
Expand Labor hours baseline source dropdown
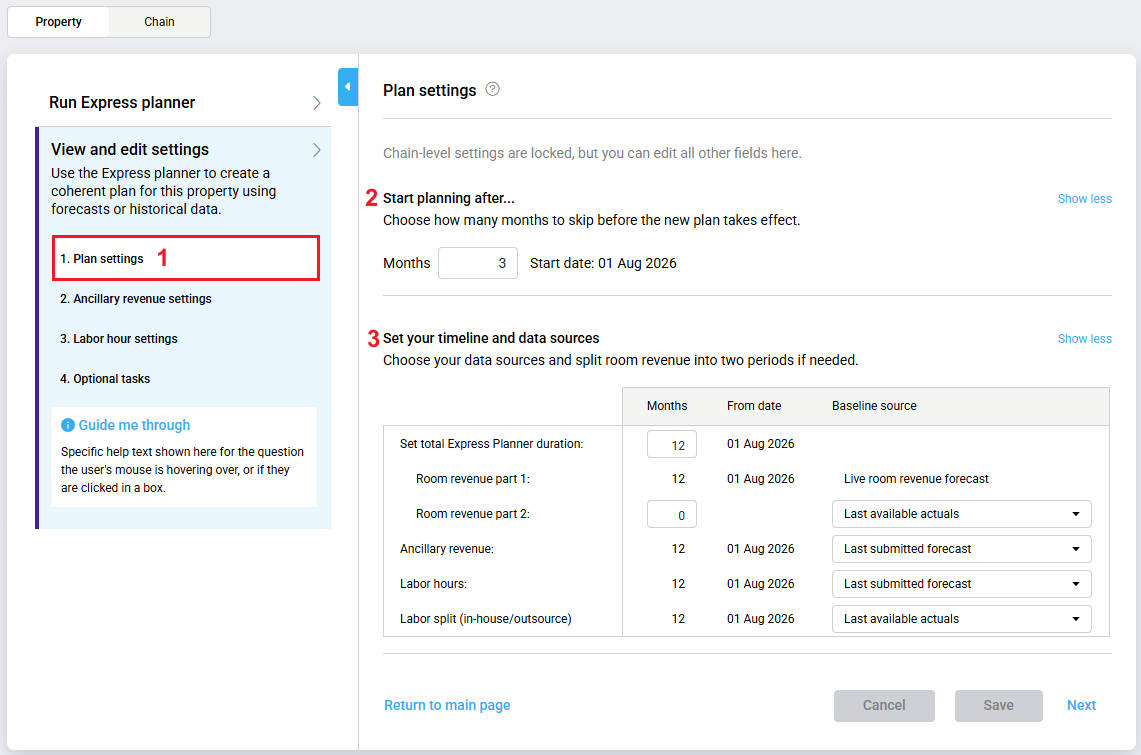pos(960,584)
